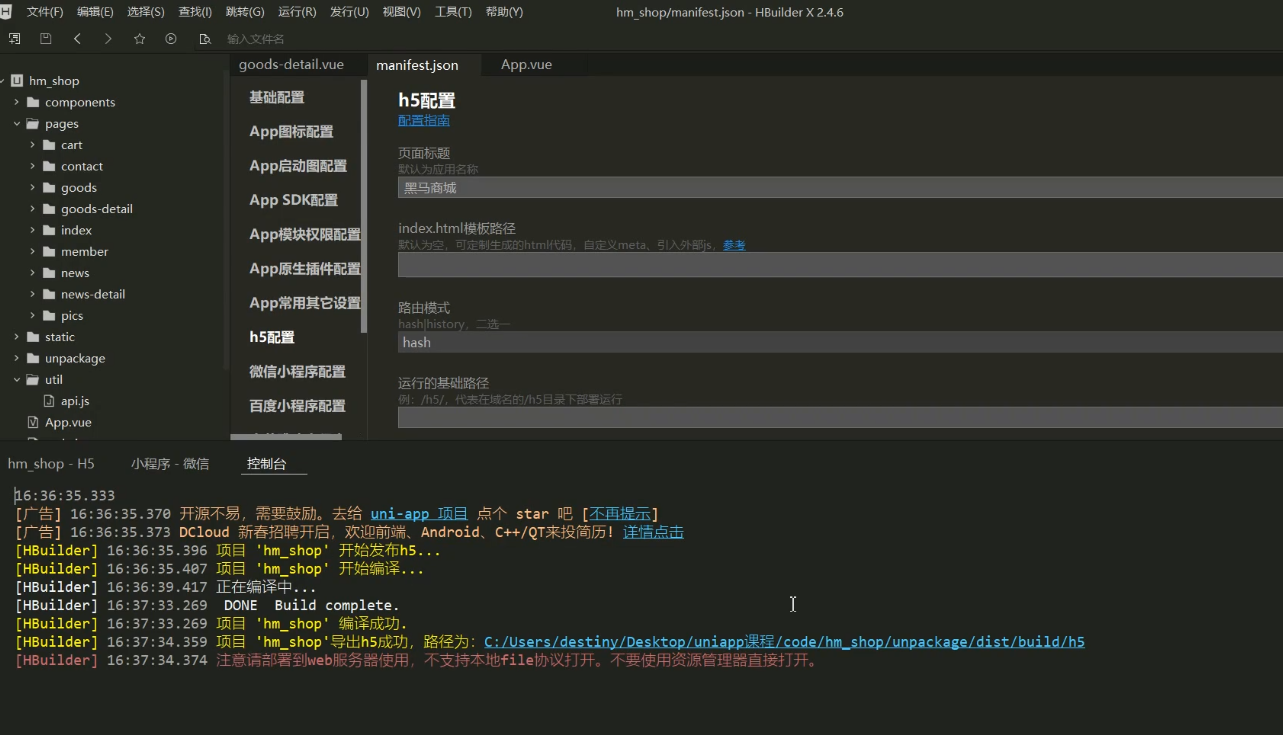Open App图标配置 settings section
The height and width of the screenshot is (735, 1283).
tap(291, 132)
